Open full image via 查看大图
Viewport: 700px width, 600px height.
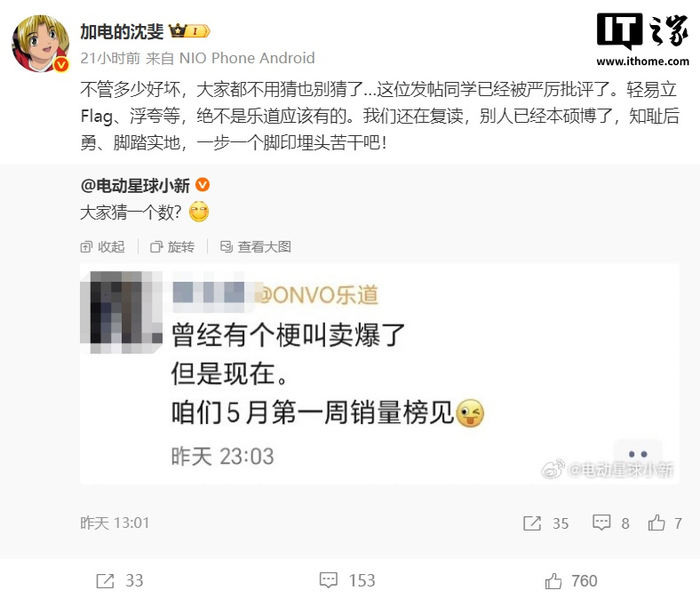pos(256,247)
